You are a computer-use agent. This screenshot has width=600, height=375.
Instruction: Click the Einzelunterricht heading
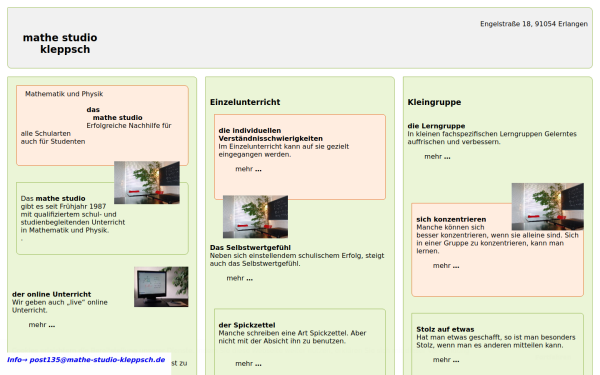point(245,102)
